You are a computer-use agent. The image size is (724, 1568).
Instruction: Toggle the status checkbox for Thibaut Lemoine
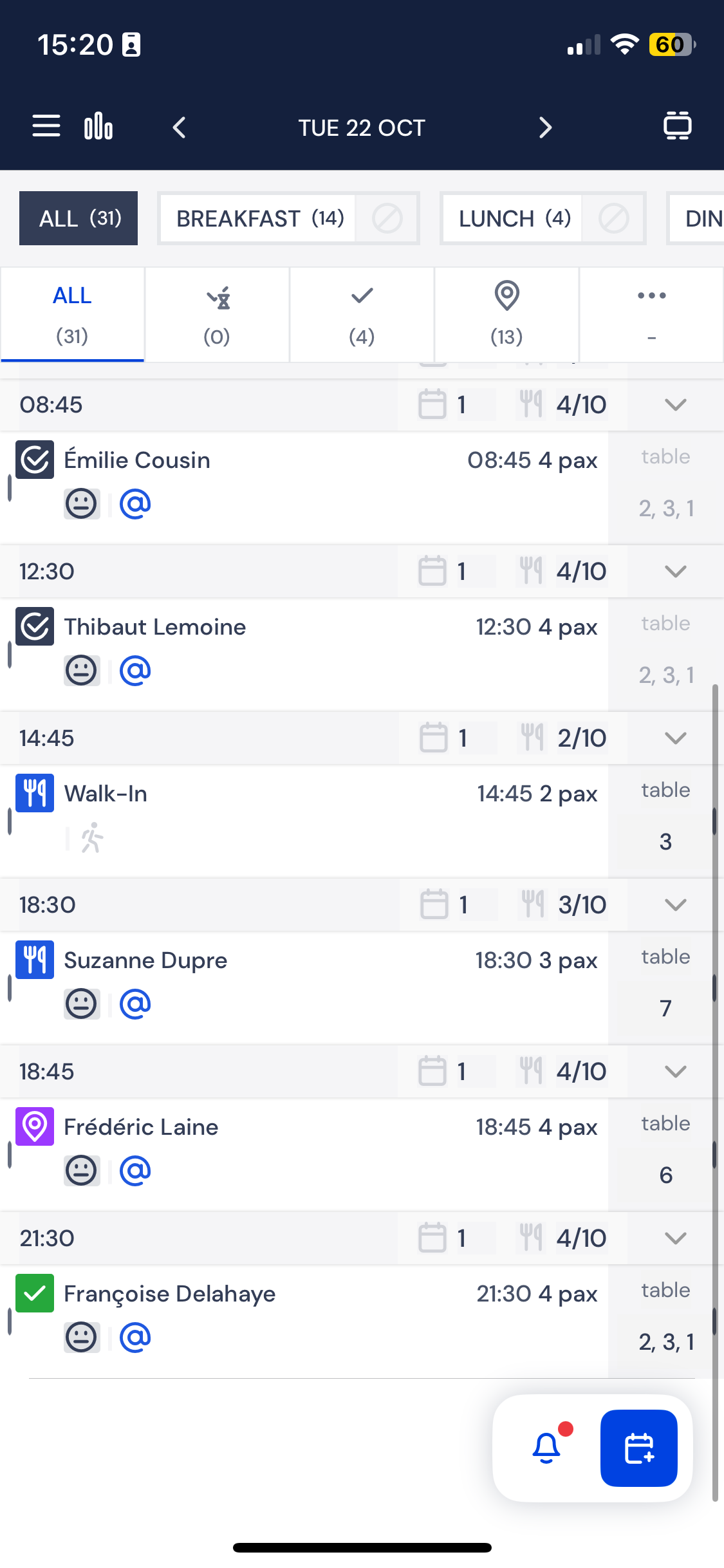(x=35, y=626)
